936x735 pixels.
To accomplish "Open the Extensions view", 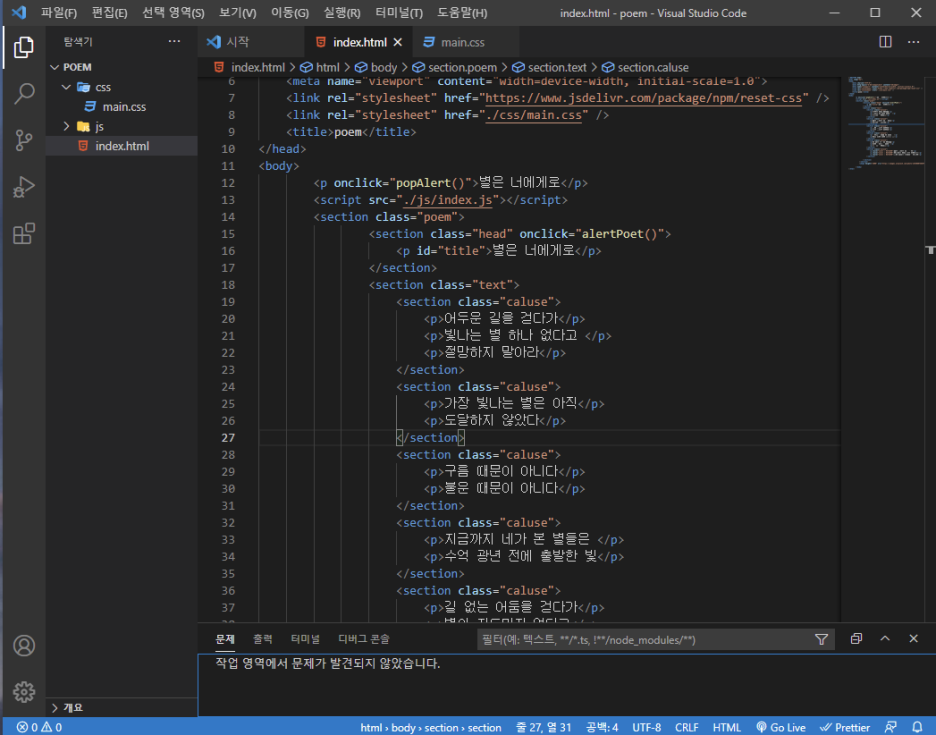I will point(24,233).
